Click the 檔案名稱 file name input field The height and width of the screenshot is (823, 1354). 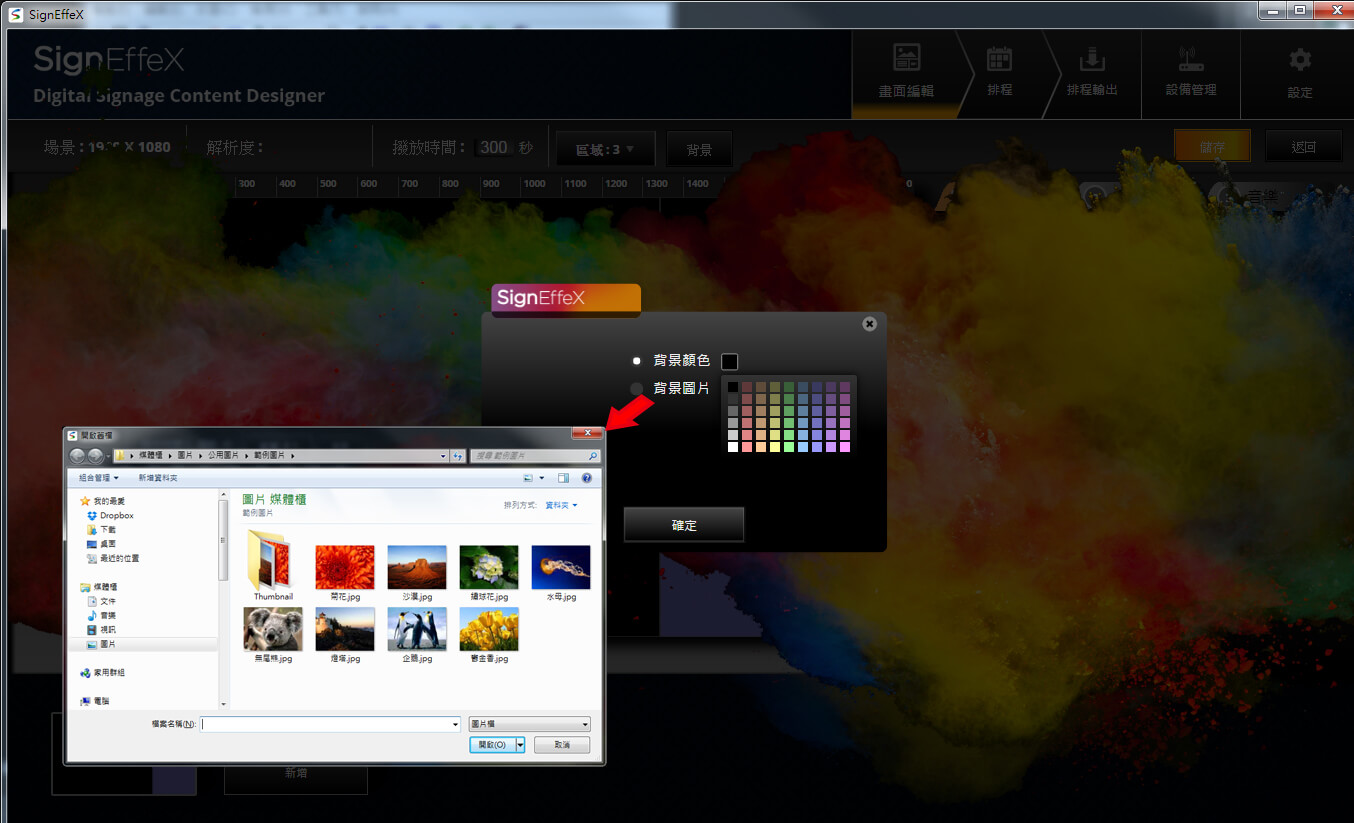pyautogui.click(x=330, y=724)
